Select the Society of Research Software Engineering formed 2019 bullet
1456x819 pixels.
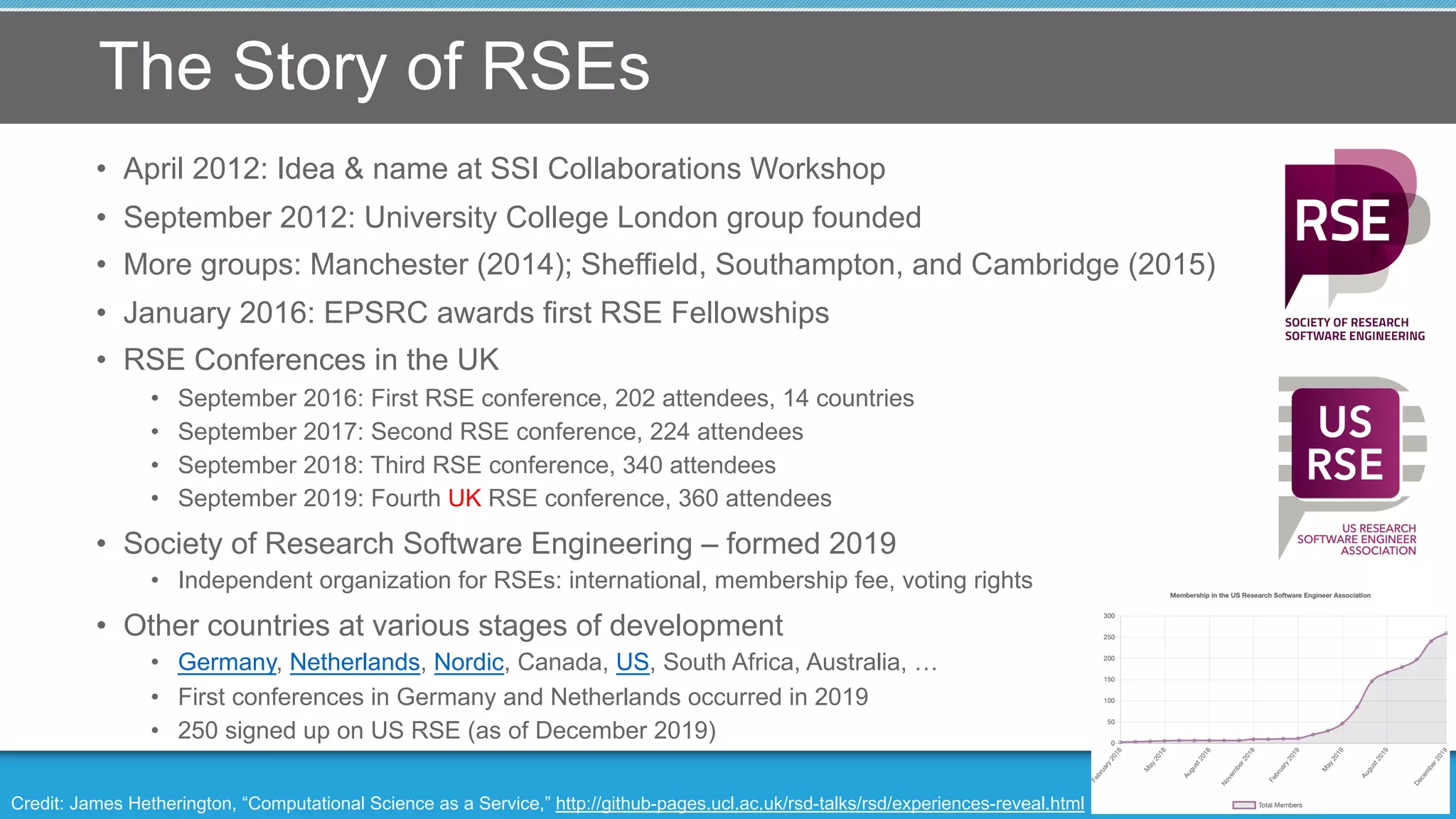coord(509,544)
